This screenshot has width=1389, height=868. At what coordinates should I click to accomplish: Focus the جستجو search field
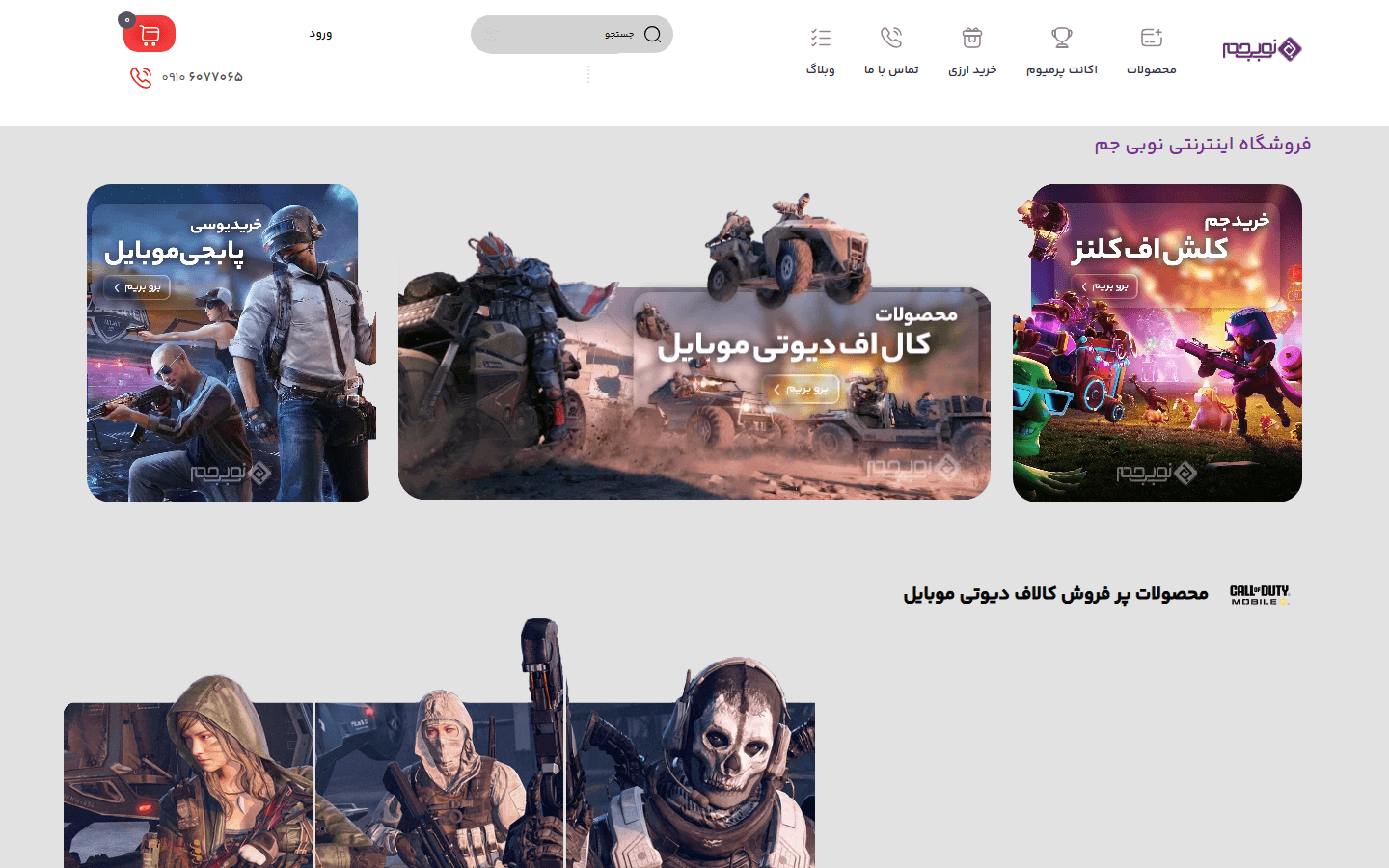572,35
